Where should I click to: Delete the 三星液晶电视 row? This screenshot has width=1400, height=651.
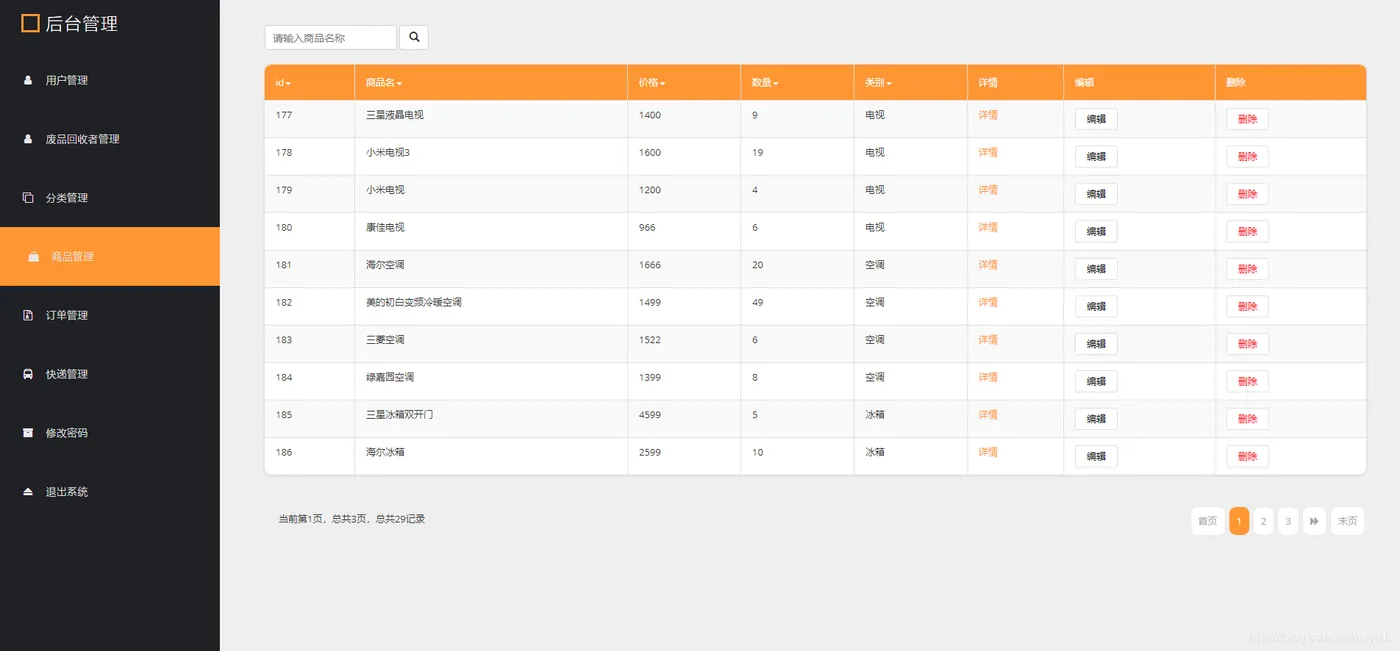(x=1248, y=119)
